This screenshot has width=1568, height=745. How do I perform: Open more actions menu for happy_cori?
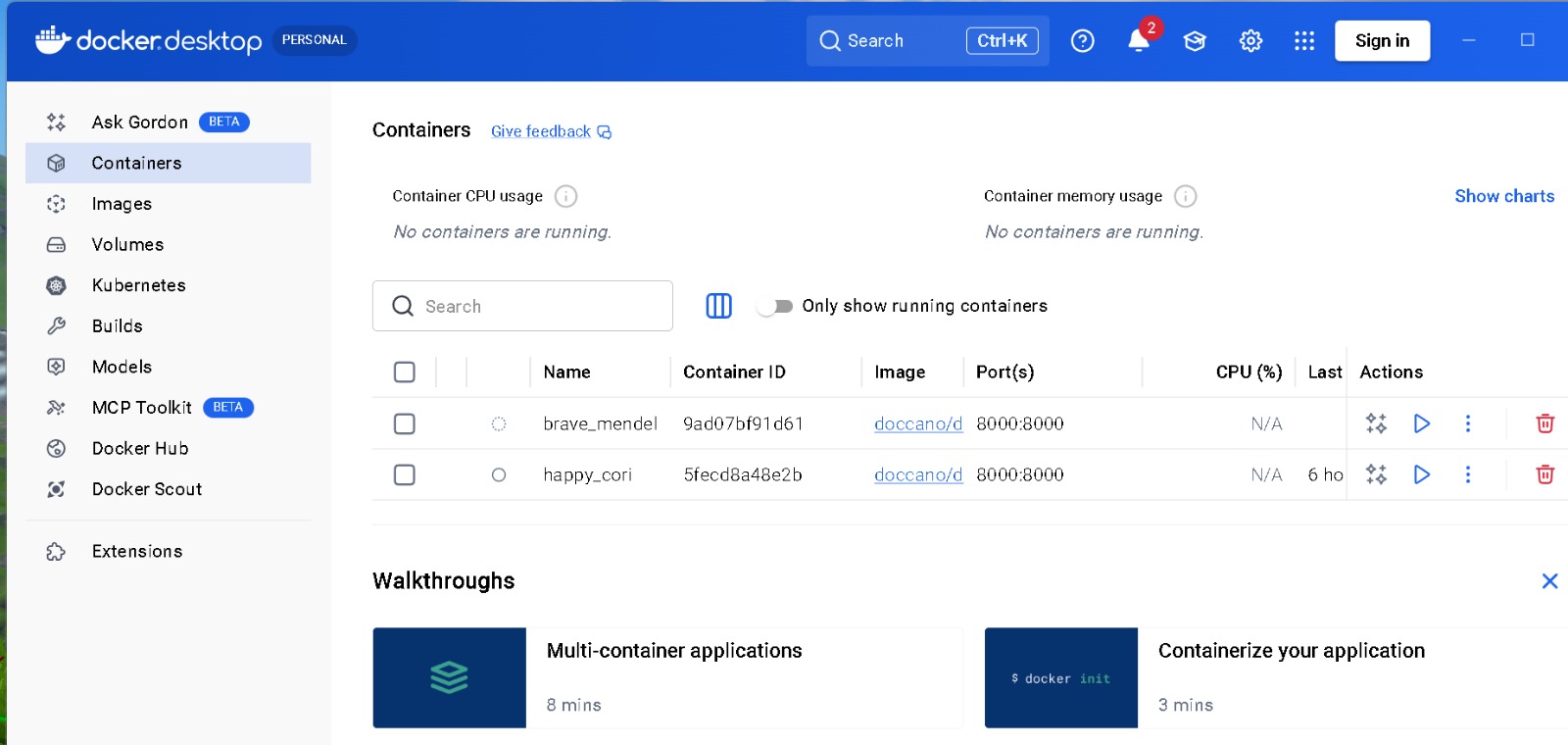pyautogui.click(x=1467, y=474)
